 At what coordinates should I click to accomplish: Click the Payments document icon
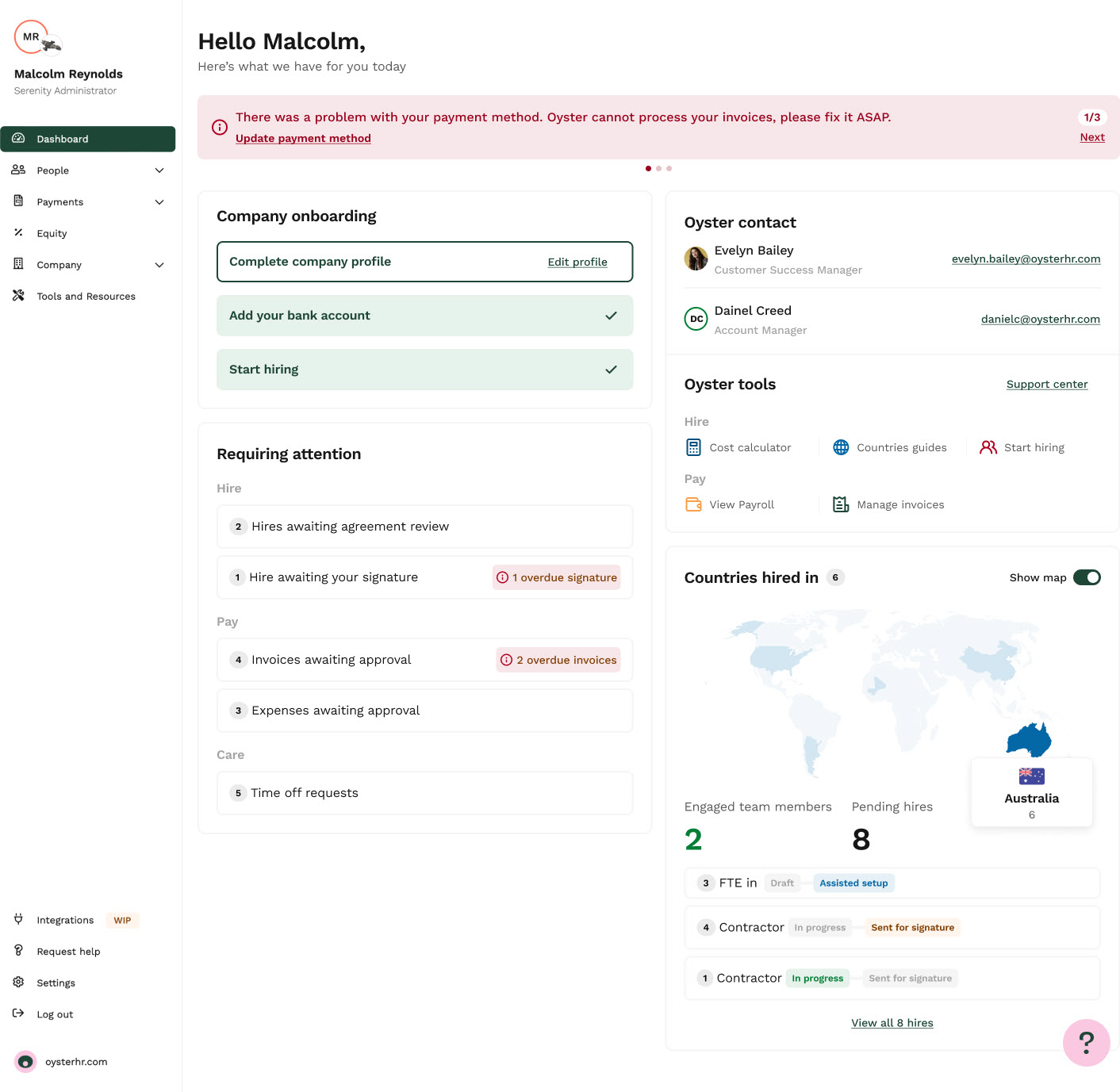tap(18, 201)
